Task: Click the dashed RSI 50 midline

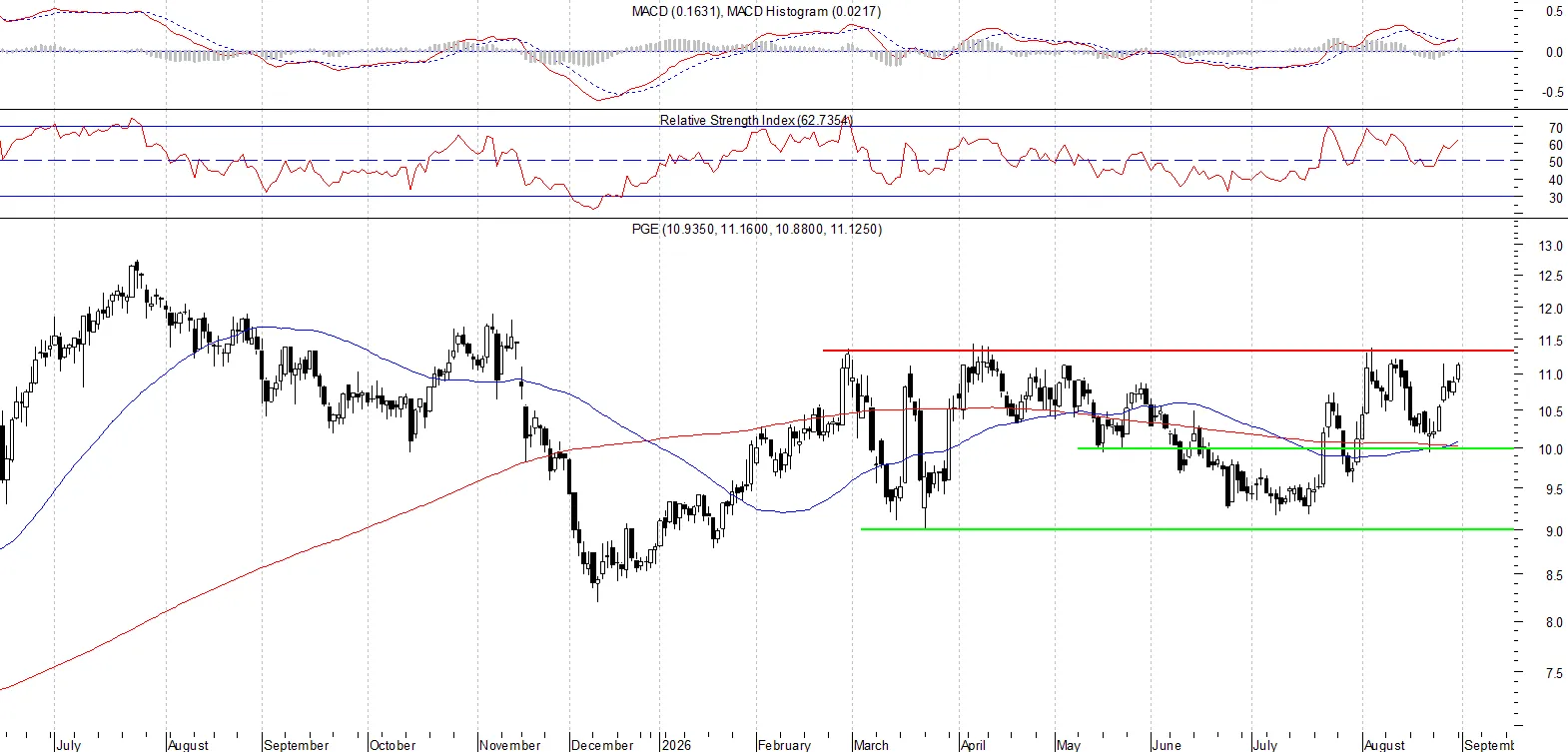Action: [757, 160]
